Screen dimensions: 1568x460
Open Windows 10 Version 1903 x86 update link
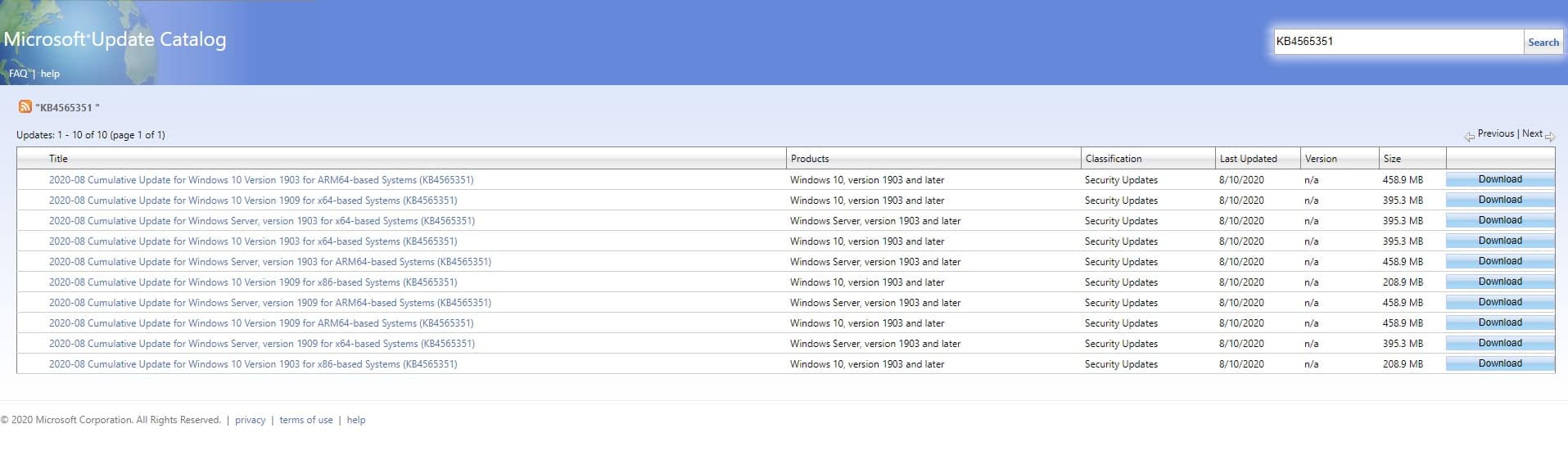(x=253, y=364)
